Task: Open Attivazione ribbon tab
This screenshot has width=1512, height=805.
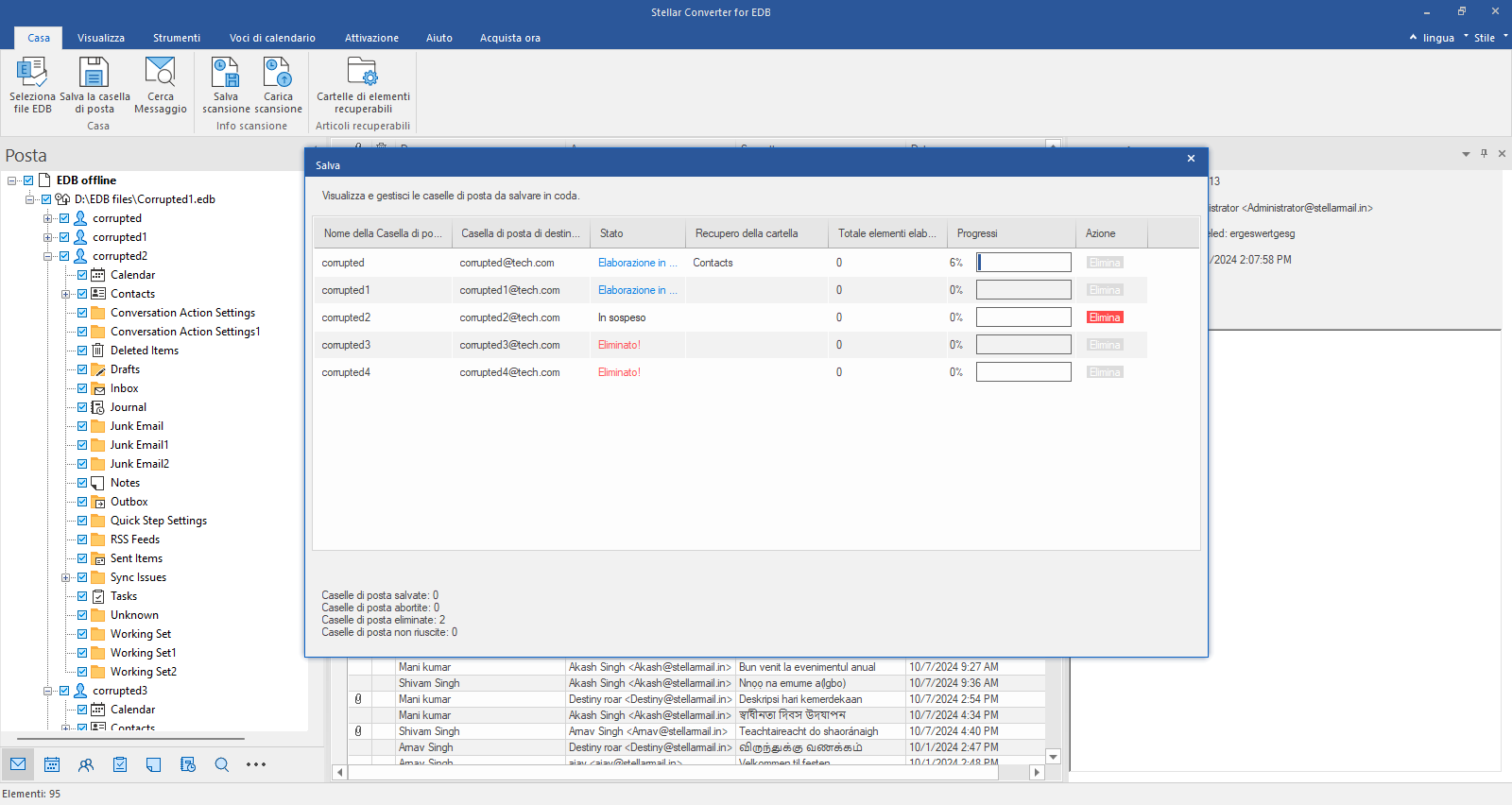Action: coord(371,38)
